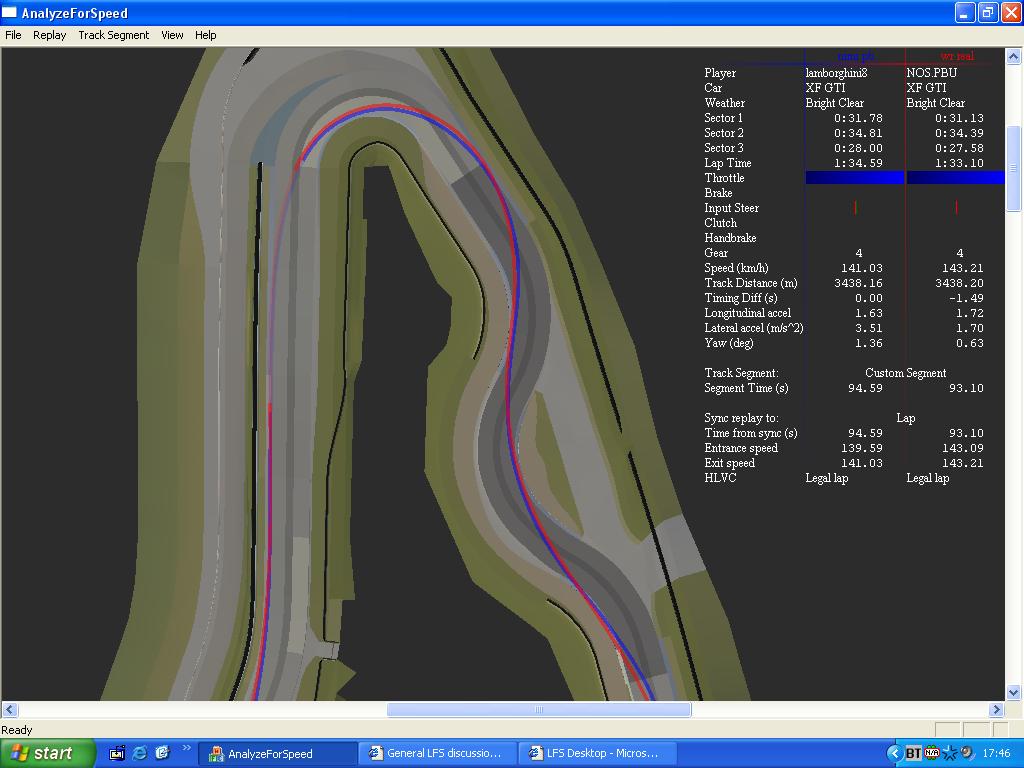
Task: Click the vertical scrollbar down arrow
Action: [1014, 692]
